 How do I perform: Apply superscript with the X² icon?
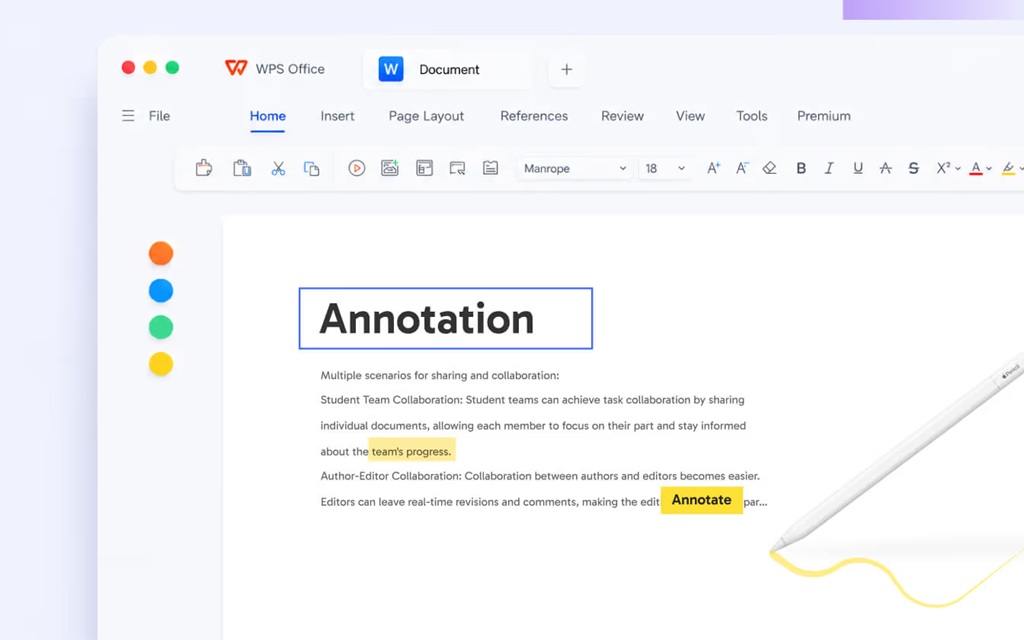943,168
